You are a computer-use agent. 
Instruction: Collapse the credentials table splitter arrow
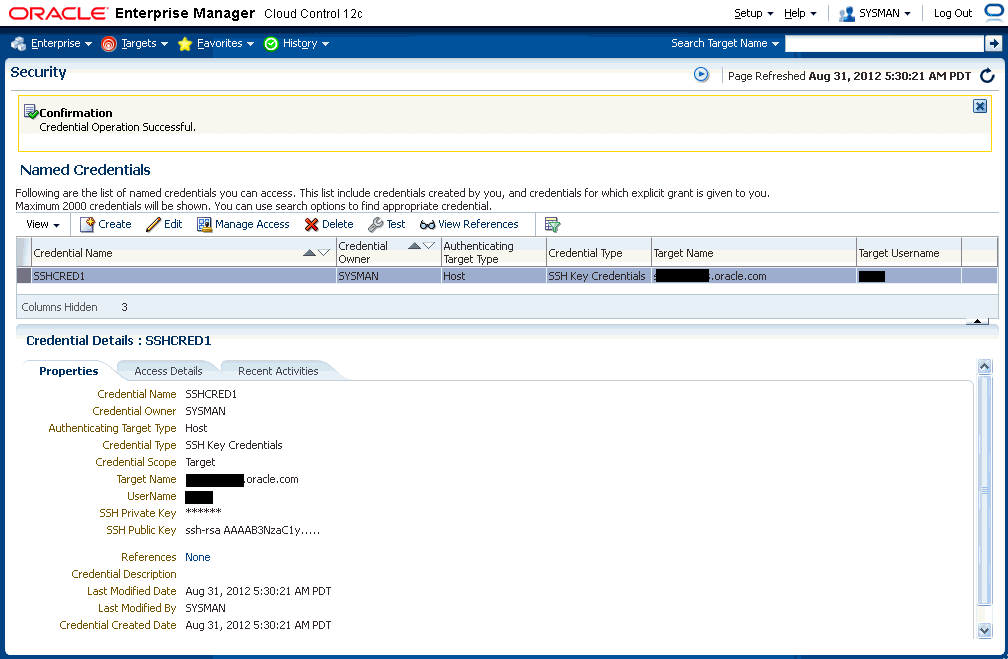(977, 320)
